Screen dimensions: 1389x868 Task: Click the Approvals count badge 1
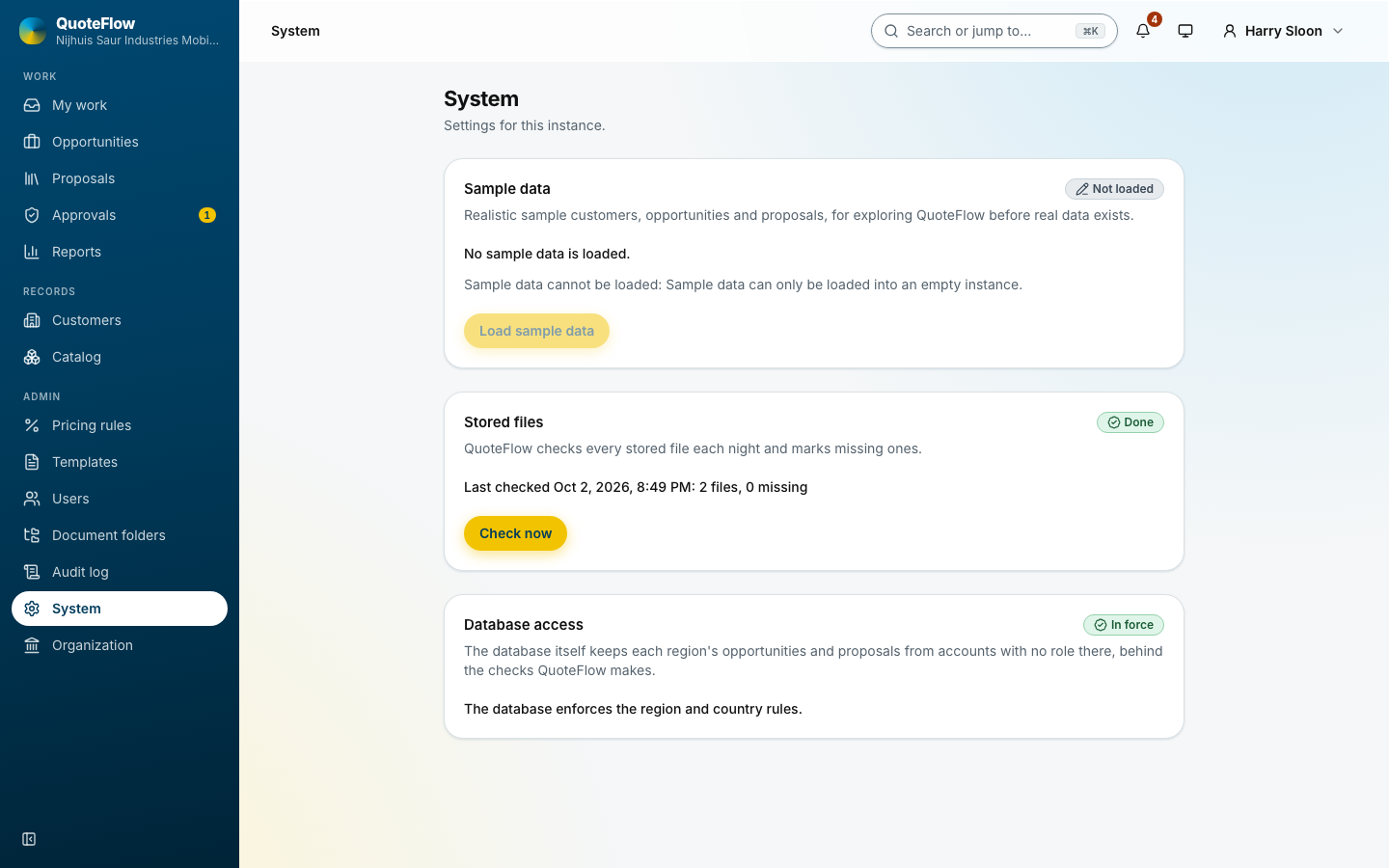click(206, 215)
